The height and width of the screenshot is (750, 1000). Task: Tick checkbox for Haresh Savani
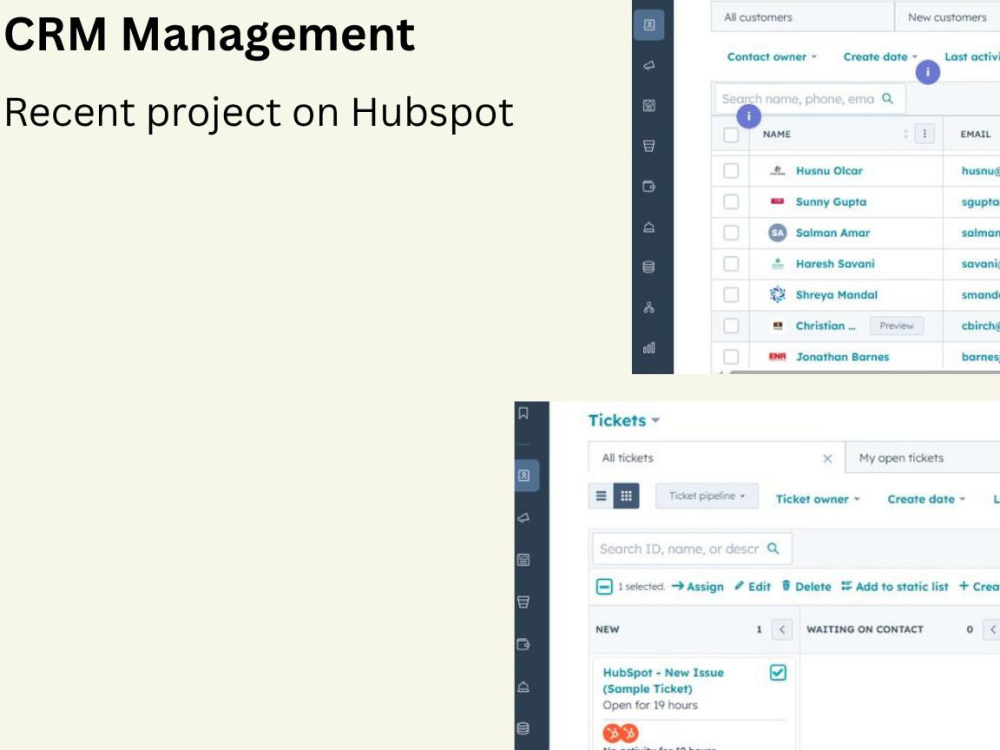(x=731, y=264)
